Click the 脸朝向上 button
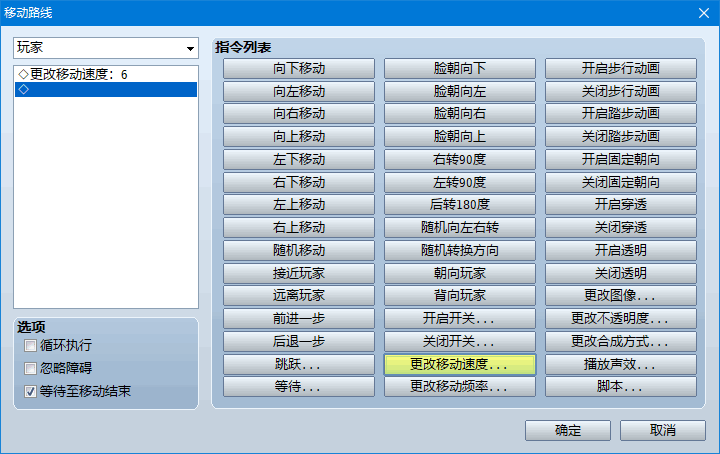 click(460, 137)
